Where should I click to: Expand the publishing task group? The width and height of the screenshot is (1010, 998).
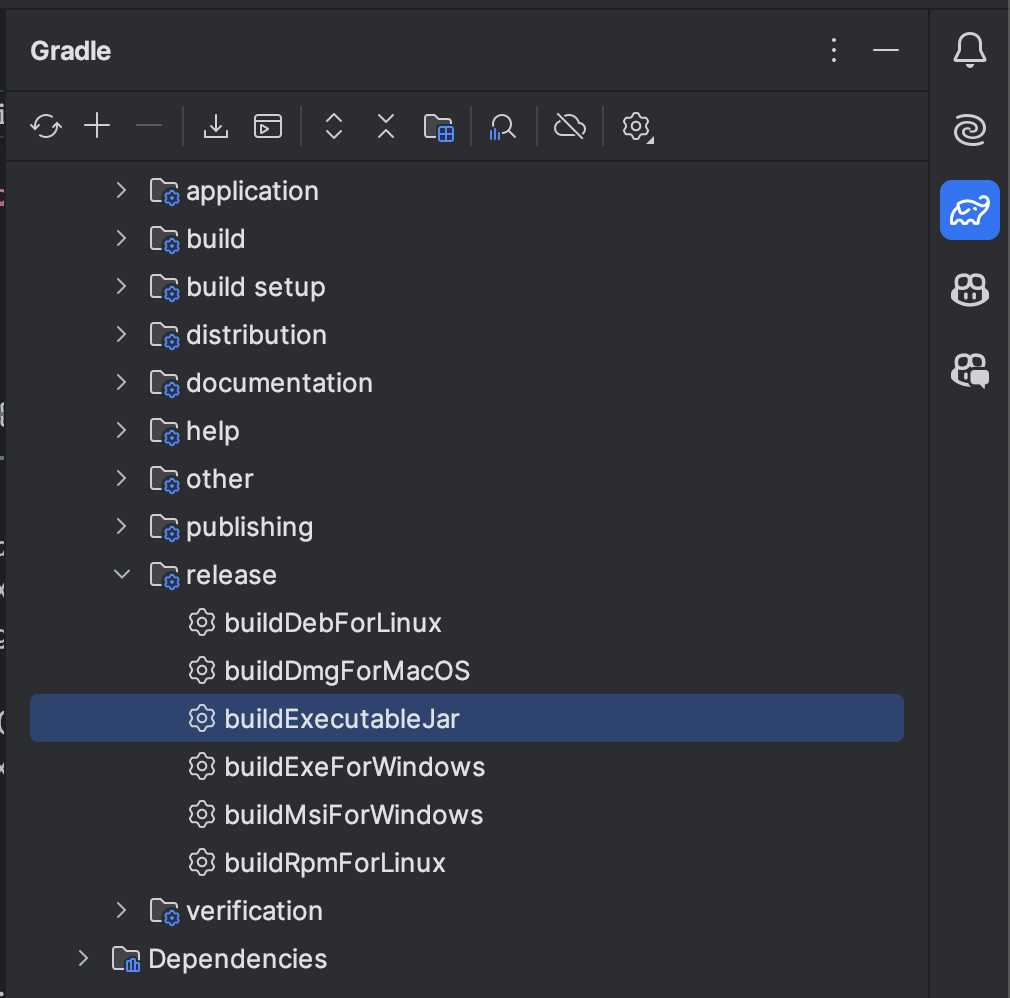coord(122,526)
